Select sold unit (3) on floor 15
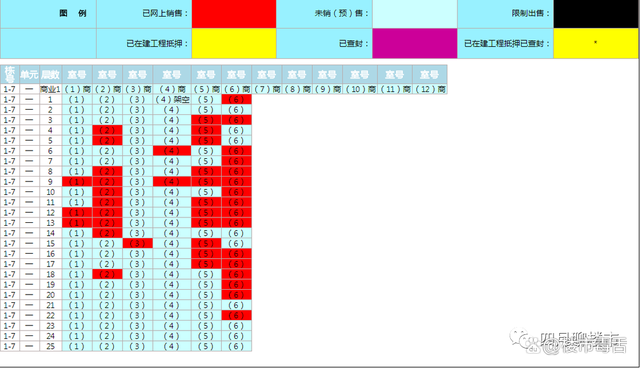 click(x=138, y=244)
